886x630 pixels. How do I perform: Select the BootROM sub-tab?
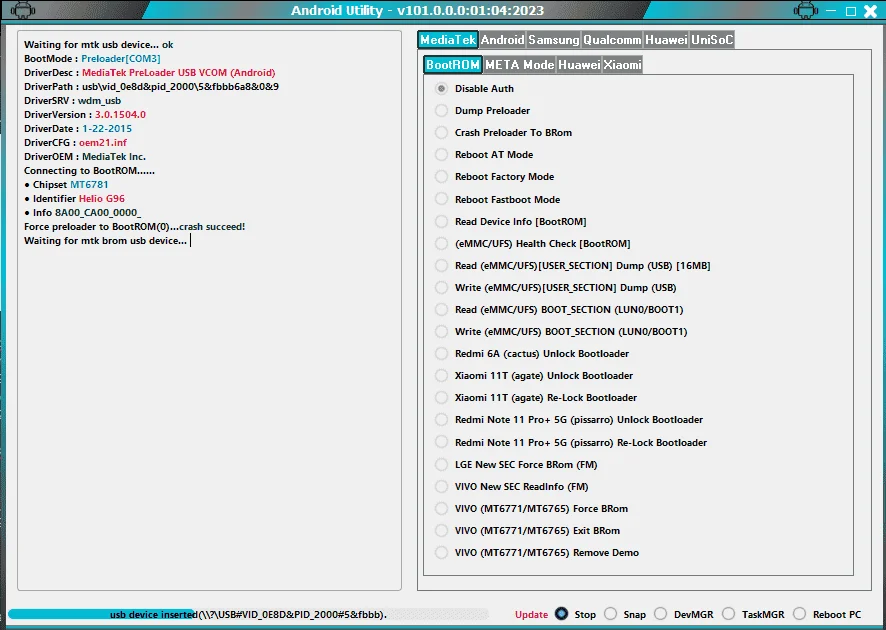click(x=453, y=64)
